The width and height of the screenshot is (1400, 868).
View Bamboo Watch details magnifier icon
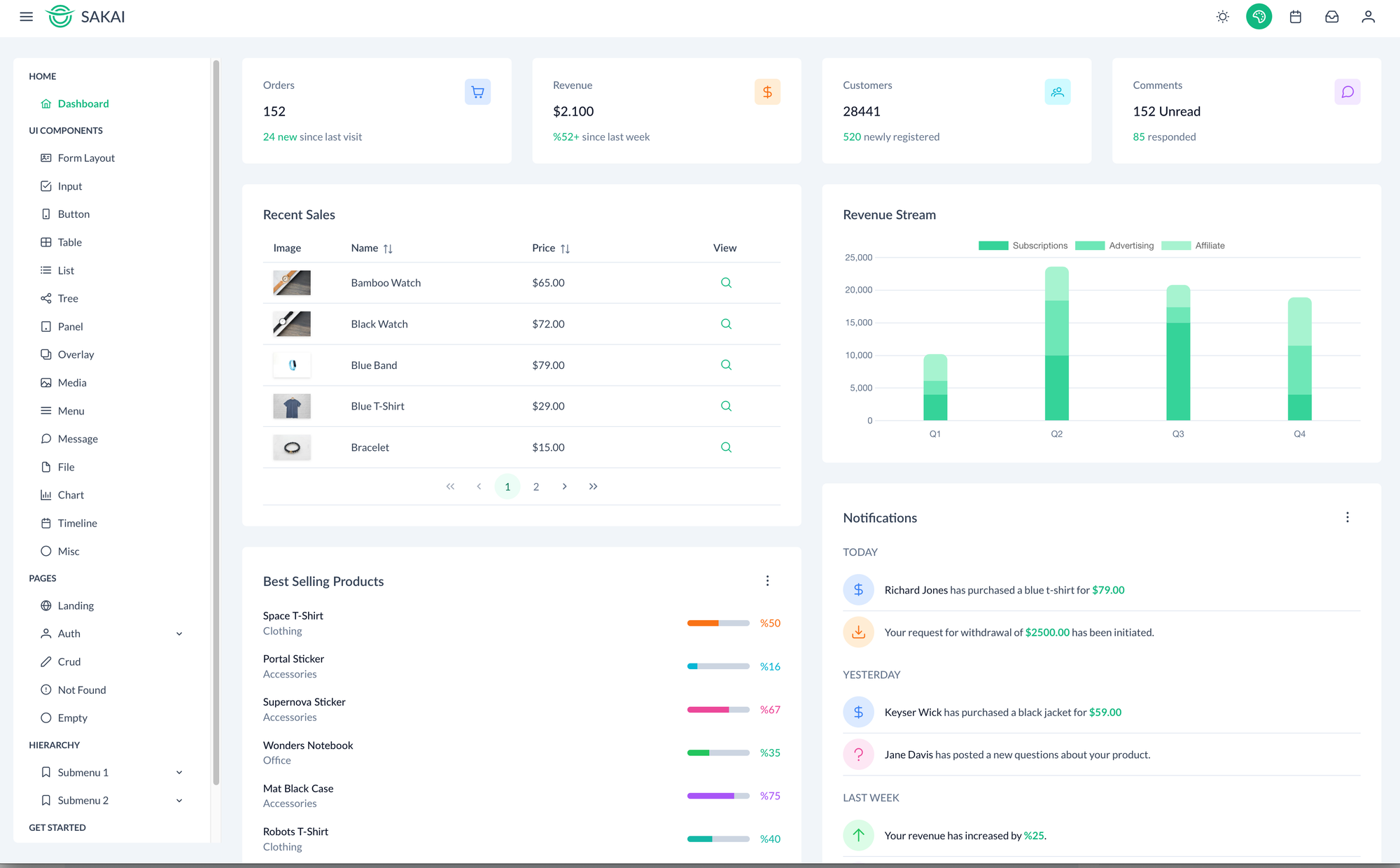tap(726, 283)
